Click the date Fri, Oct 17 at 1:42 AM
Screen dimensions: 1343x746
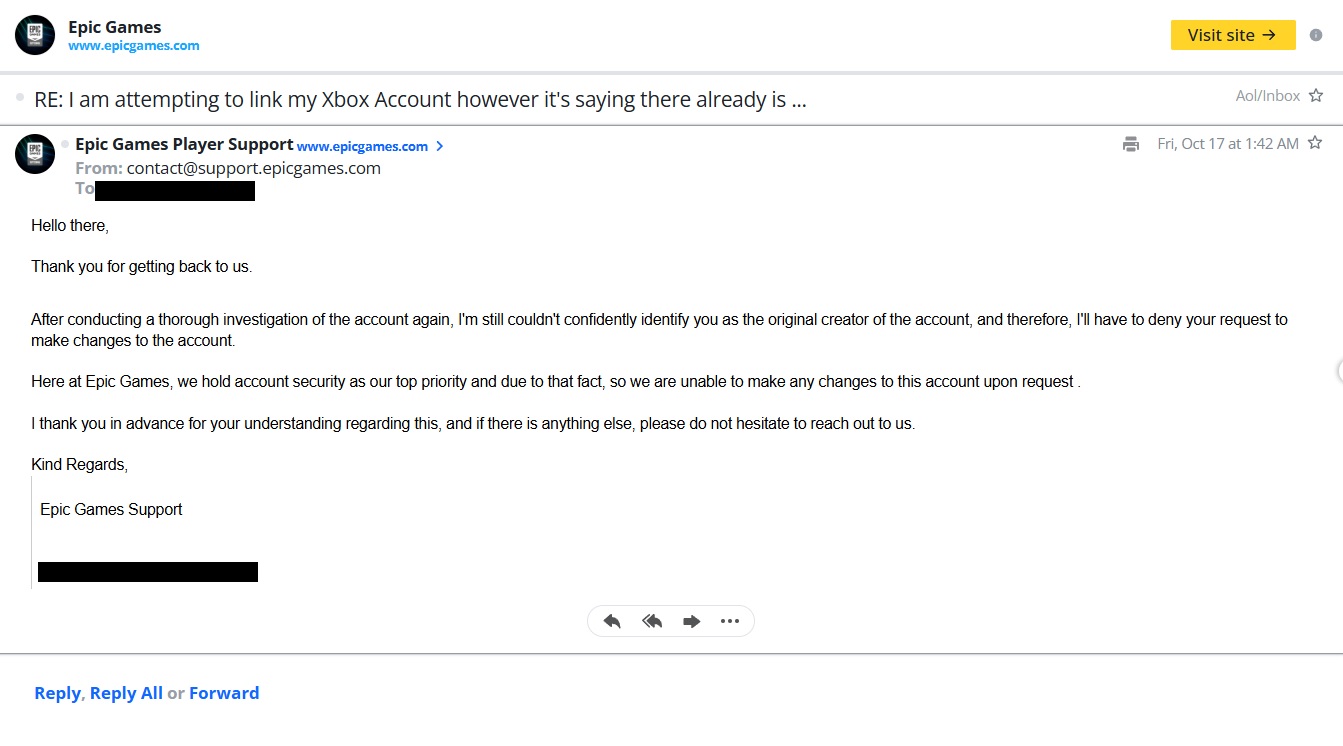(1228, 144)
